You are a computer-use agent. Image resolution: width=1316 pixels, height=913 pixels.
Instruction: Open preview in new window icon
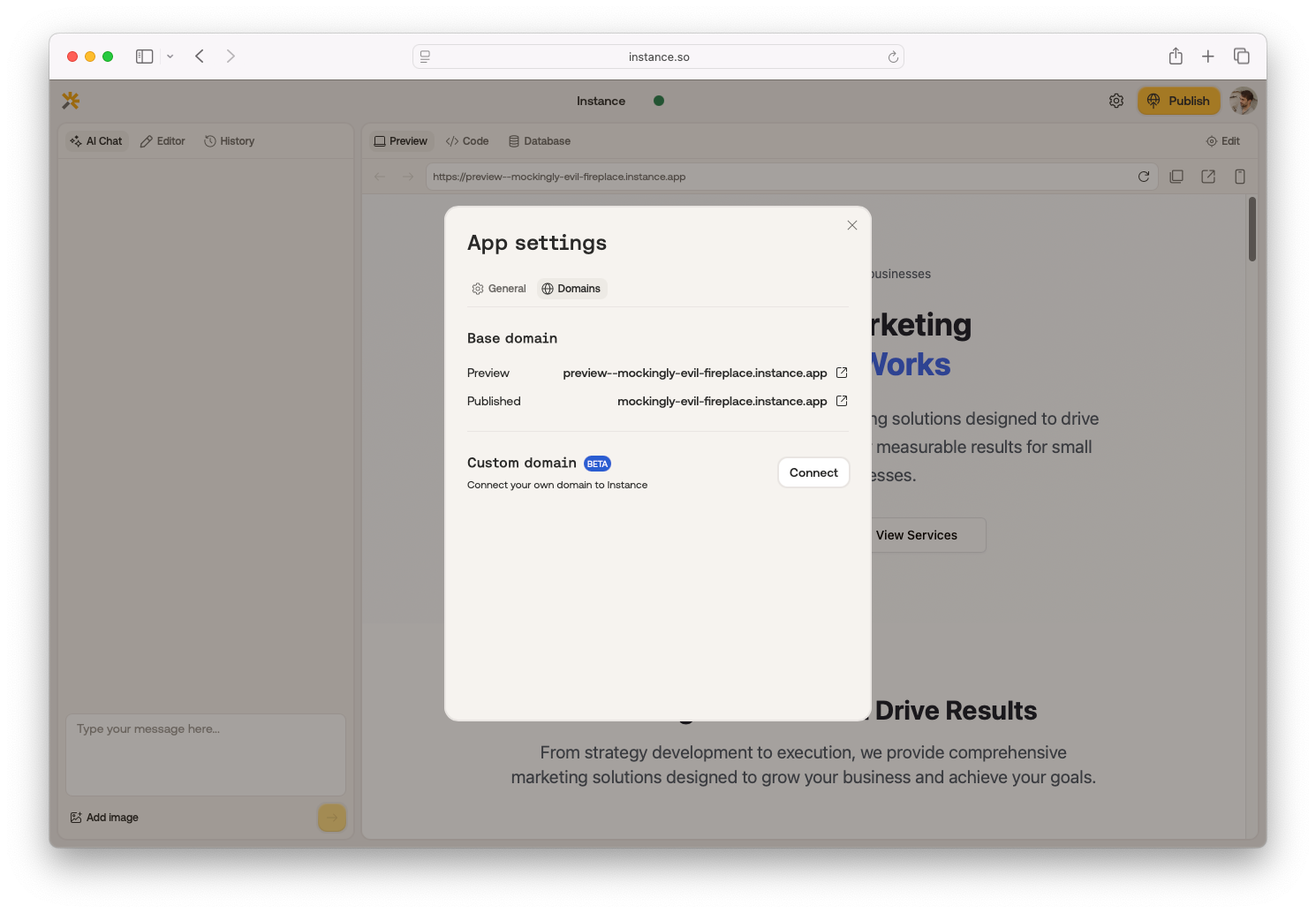point(1208,177)
